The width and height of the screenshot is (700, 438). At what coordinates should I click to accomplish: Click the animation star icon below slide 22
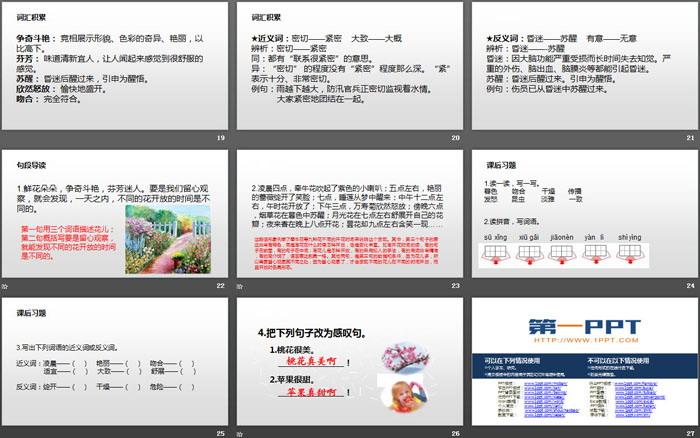pyautogui.click(x=5, y=286)
